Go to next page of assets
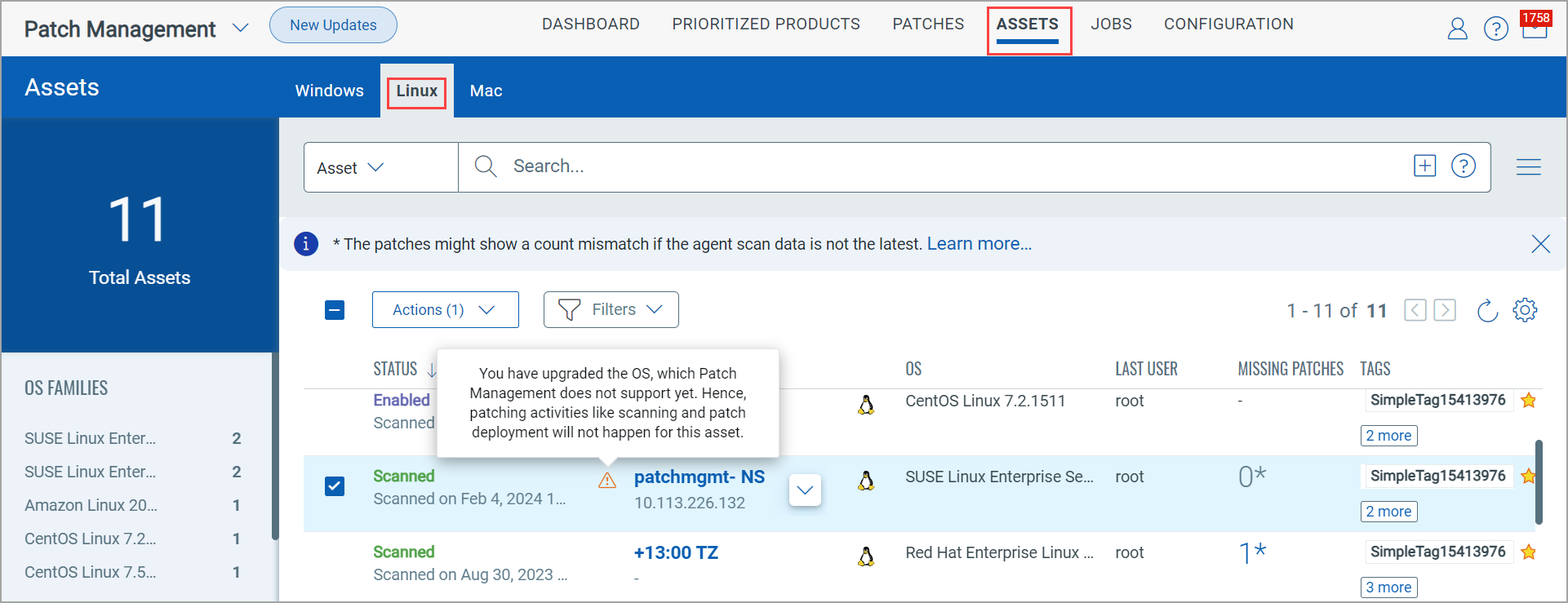The image size is (1568, 603). tap(1445, 310)
